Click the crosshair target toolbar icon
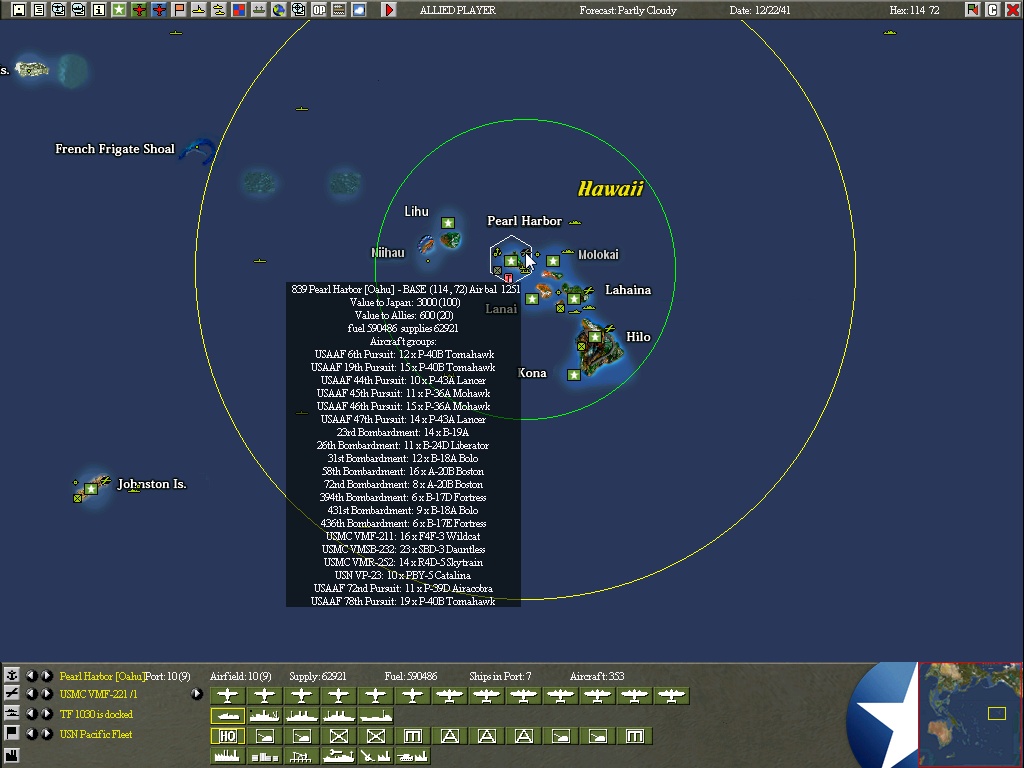 point(298,10)
